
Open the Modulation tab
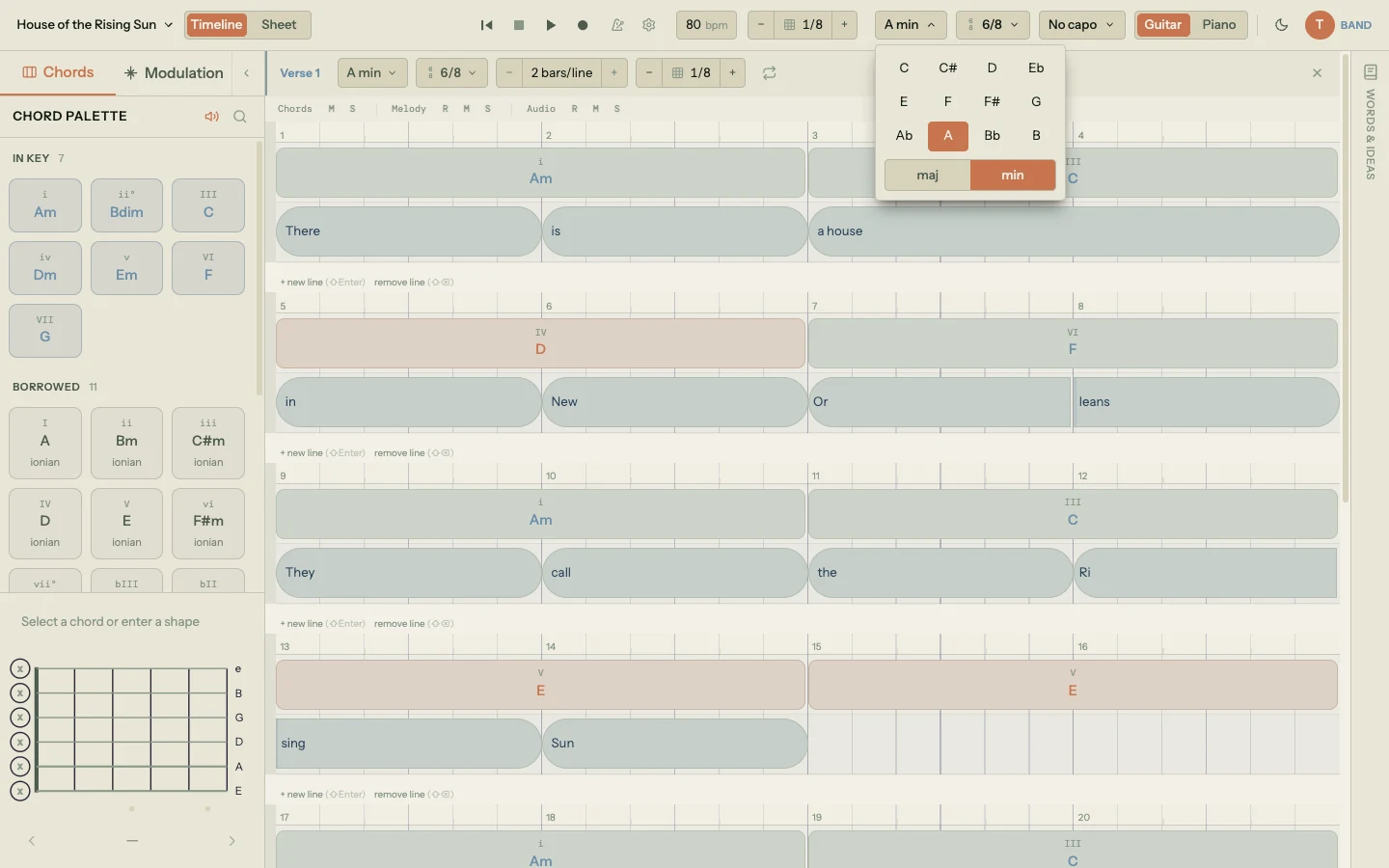173,72
